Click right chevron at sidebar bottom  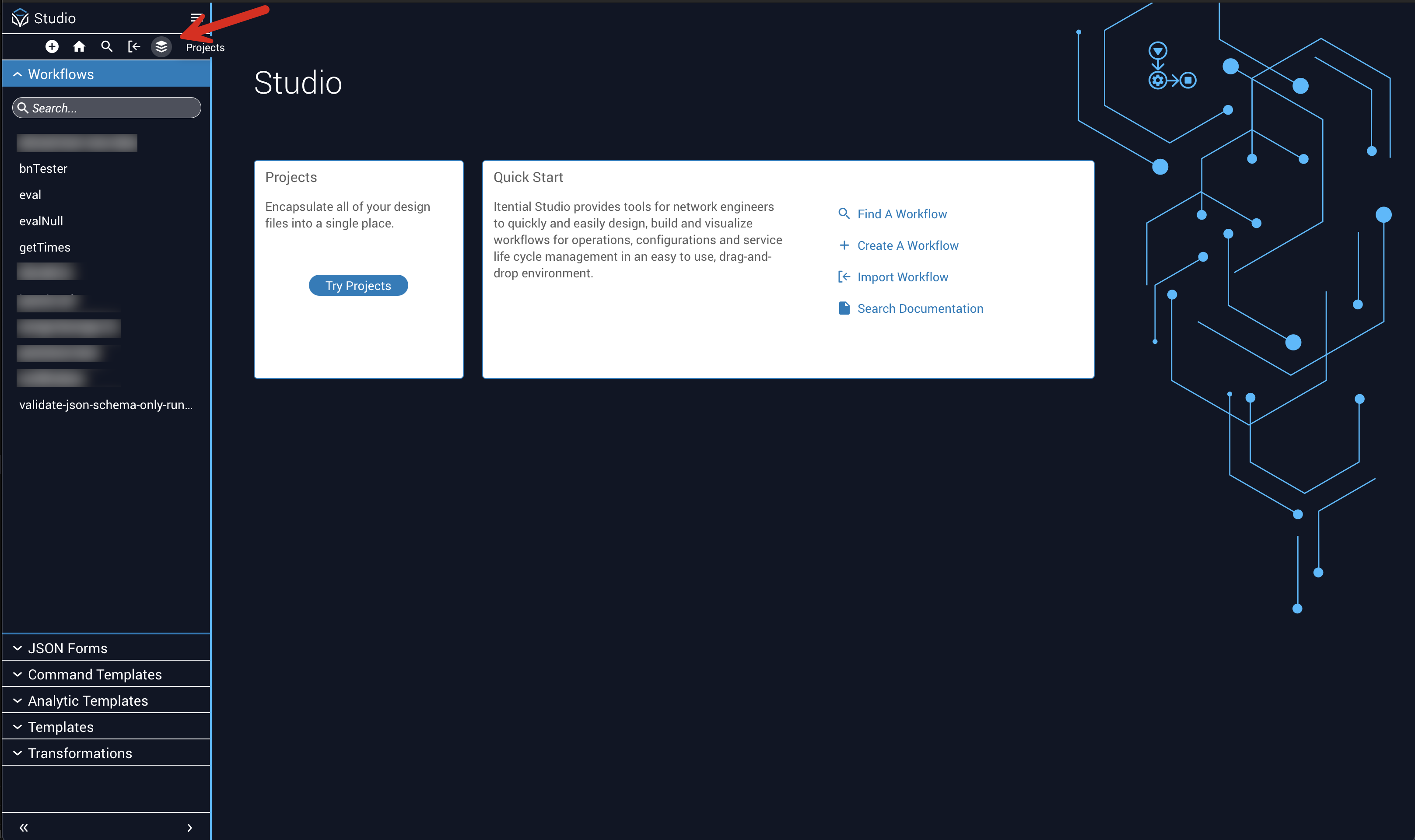pos(189,828)
